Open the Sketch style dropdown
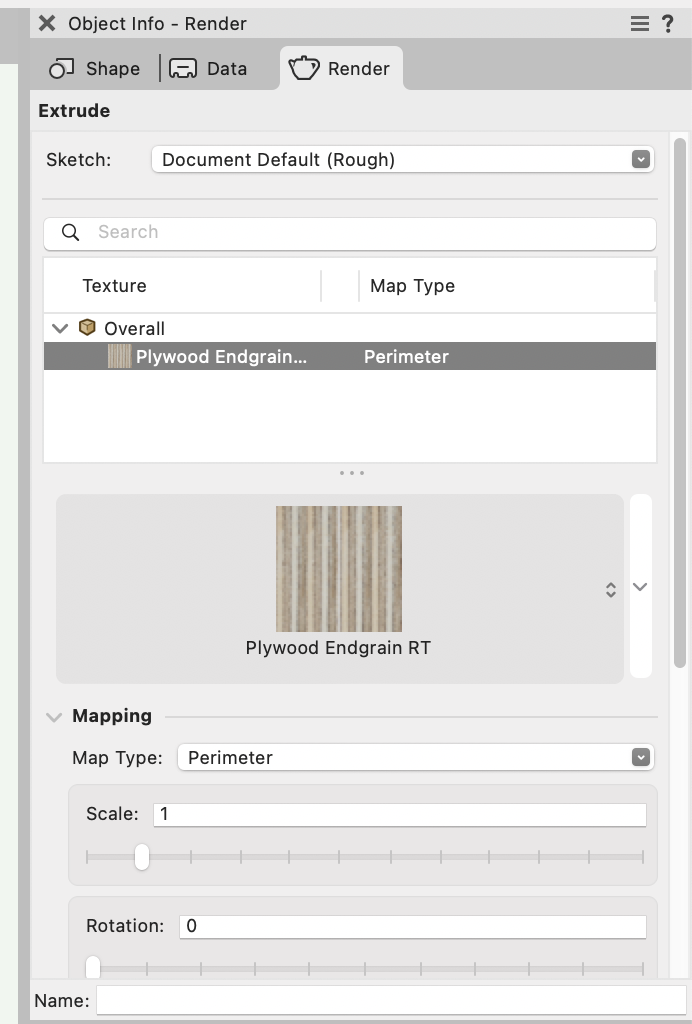This screenshot has height=1024, width=692. (x=402, y=159)
